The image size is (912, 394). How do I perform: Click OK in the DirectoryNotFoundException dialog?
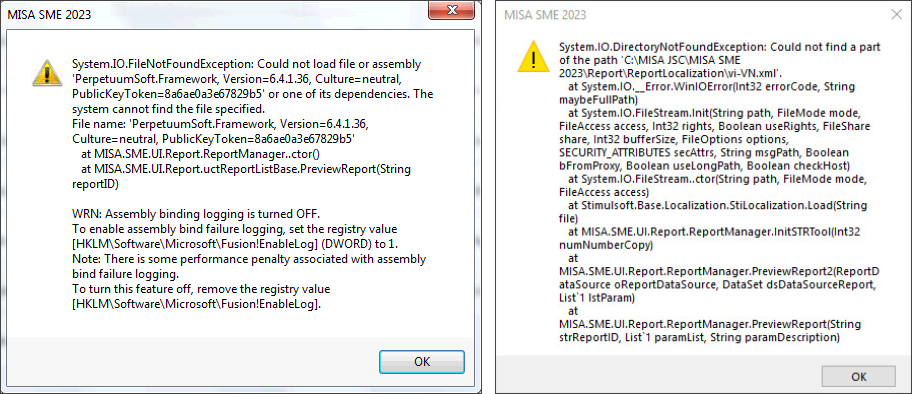click(x=858, y=377)
